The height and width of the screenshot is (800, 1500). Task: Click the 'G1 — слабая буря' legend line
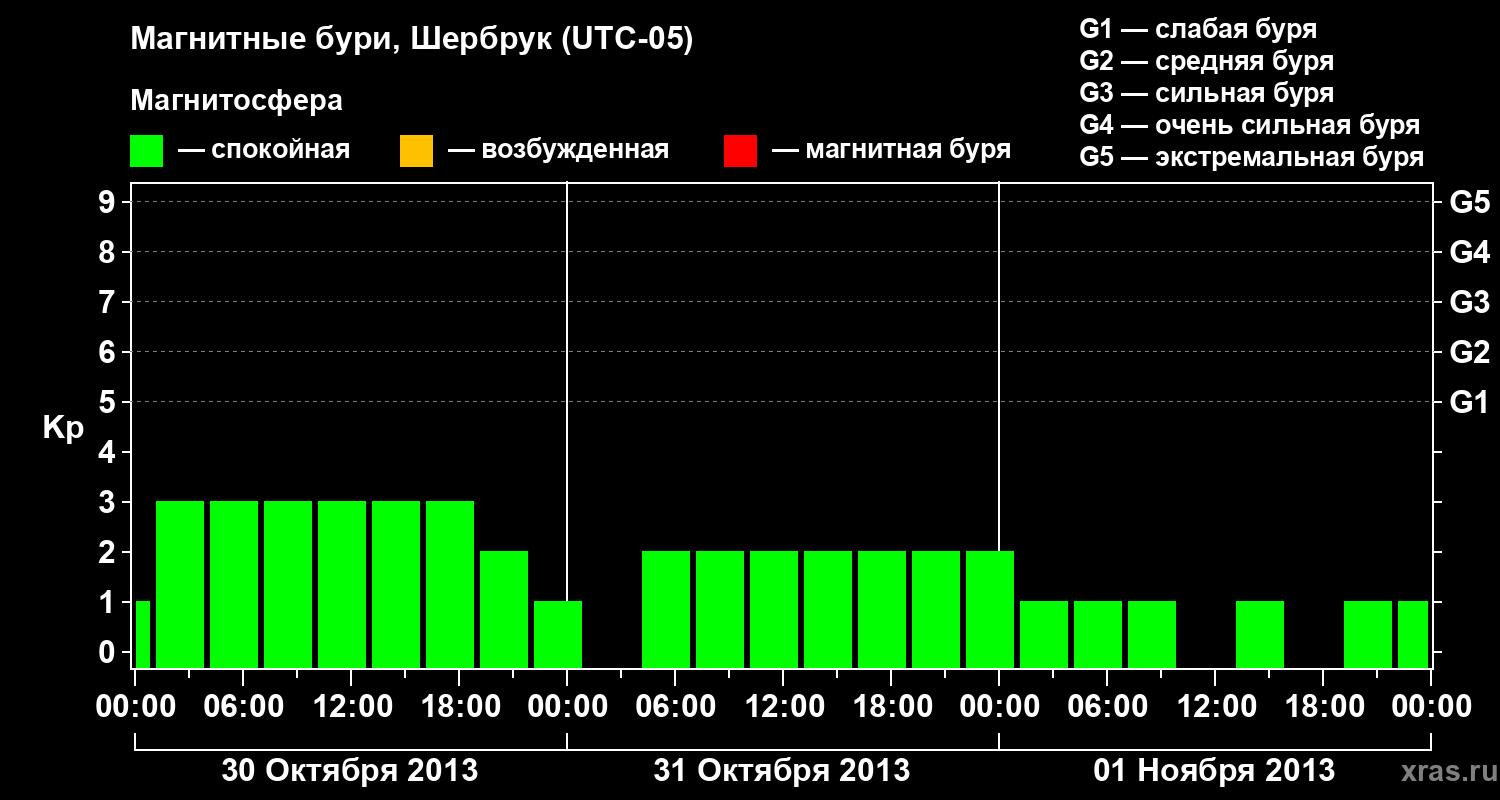1198,29
